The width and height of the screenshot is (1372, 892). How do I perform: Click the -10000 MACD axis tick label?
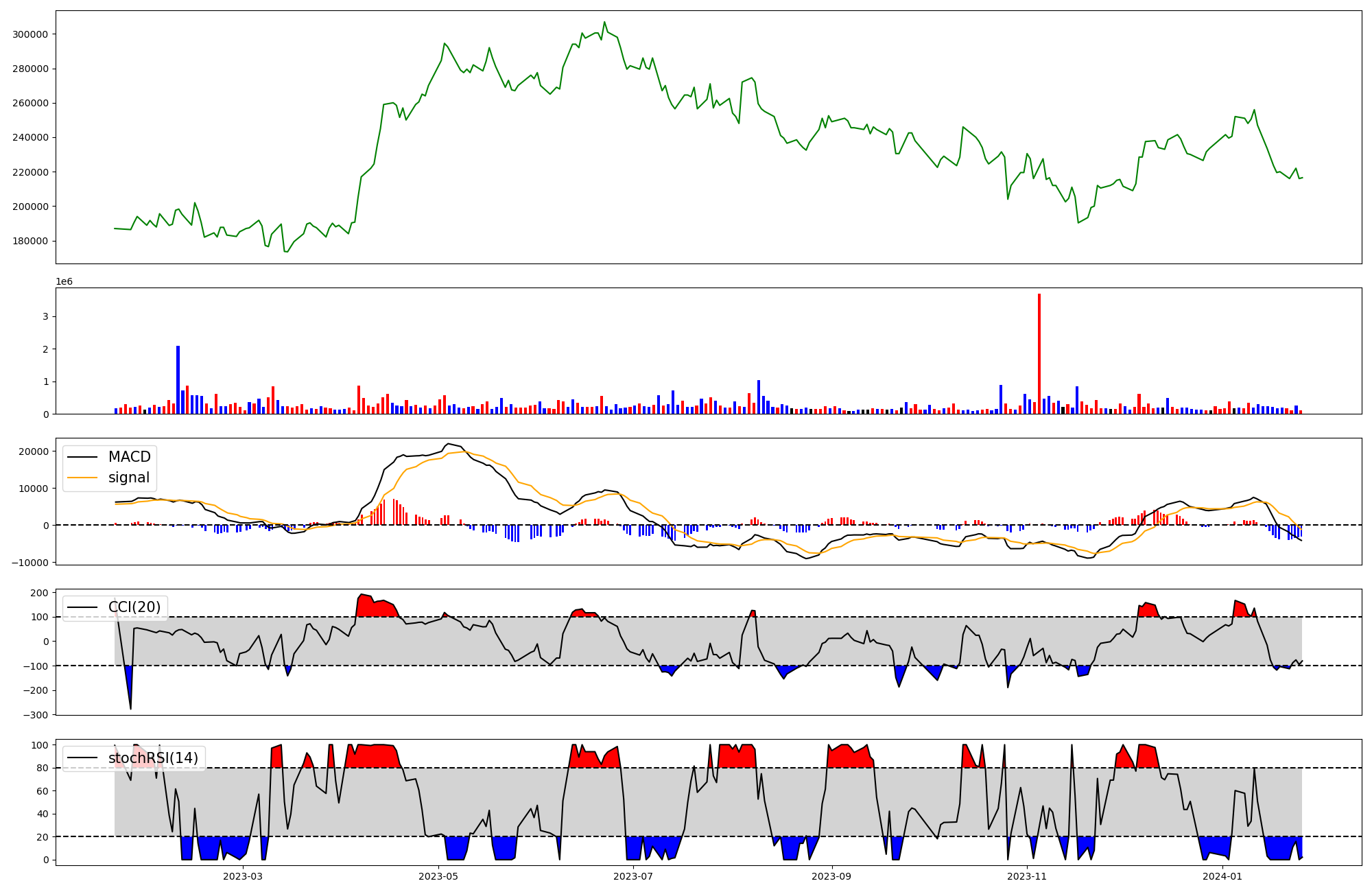[x=30, y=563]
